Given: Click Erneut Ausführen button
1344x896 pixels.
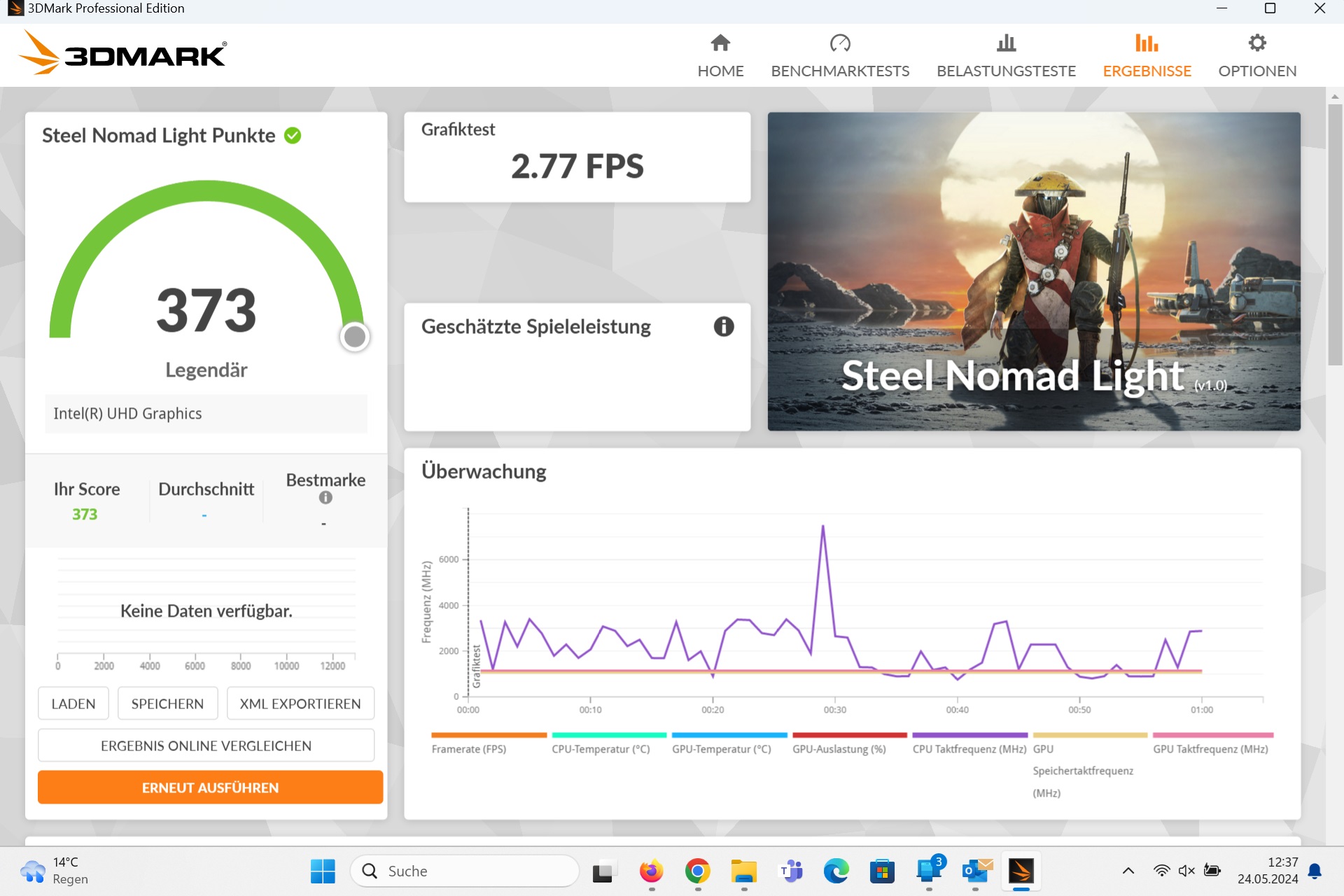Looking at the screenshot, I should pos(210,787).
